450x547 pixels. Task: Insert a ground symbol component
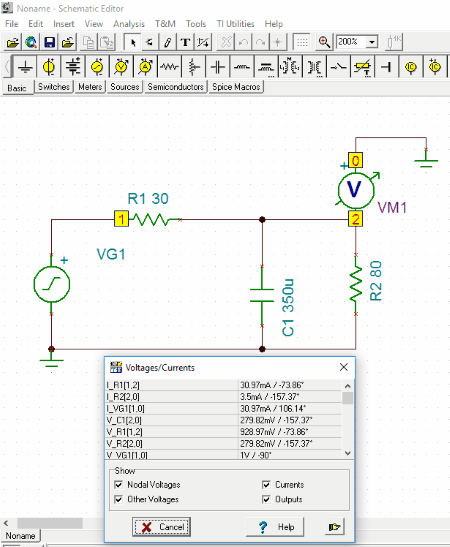point(25,66)
